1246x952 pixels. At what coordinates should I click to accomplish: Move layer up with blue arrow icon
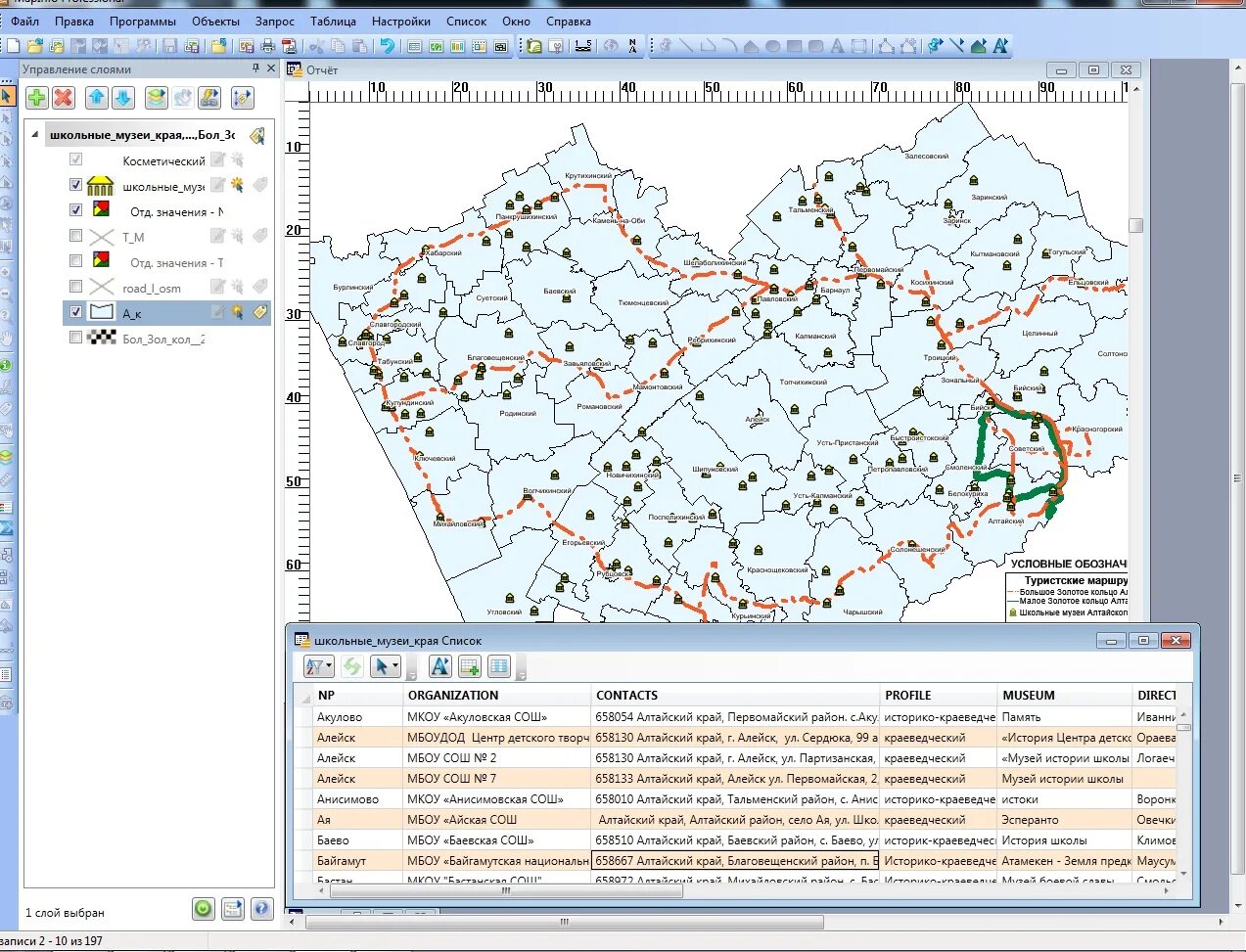click(96, 97)
